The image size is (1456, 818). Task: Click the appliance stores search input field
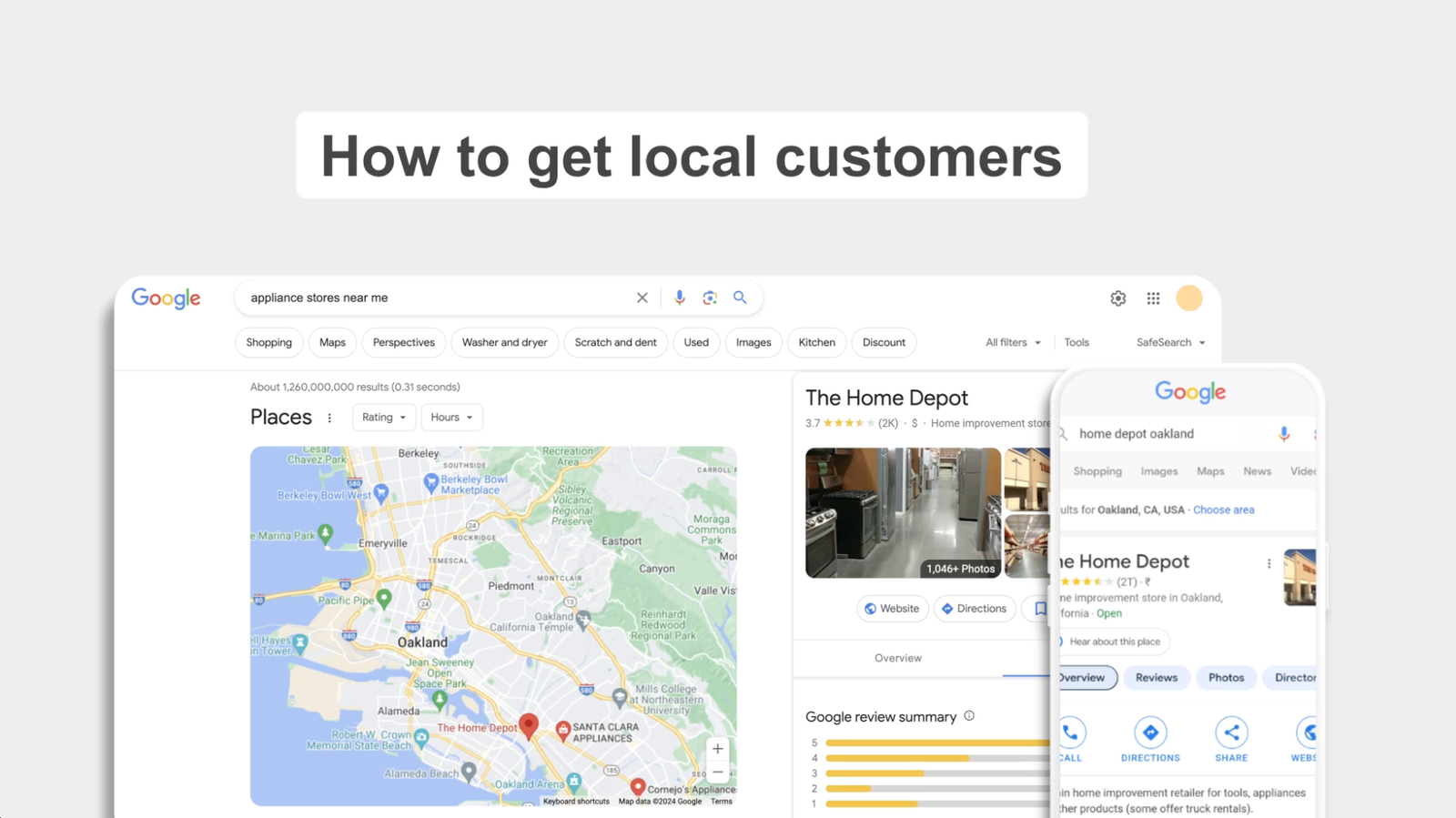point(437,298)
